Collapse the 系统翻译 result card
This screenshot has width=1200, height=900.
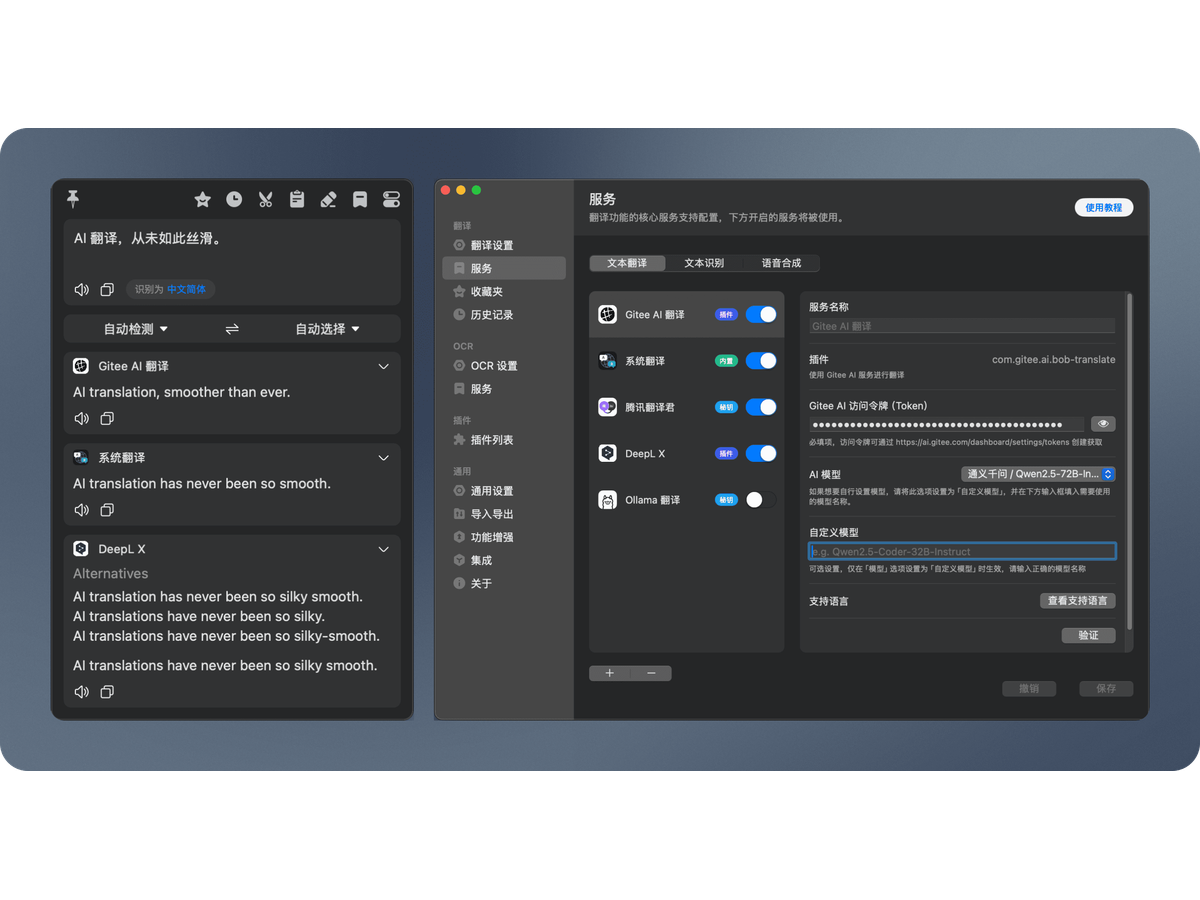click(x=383, y=458)
